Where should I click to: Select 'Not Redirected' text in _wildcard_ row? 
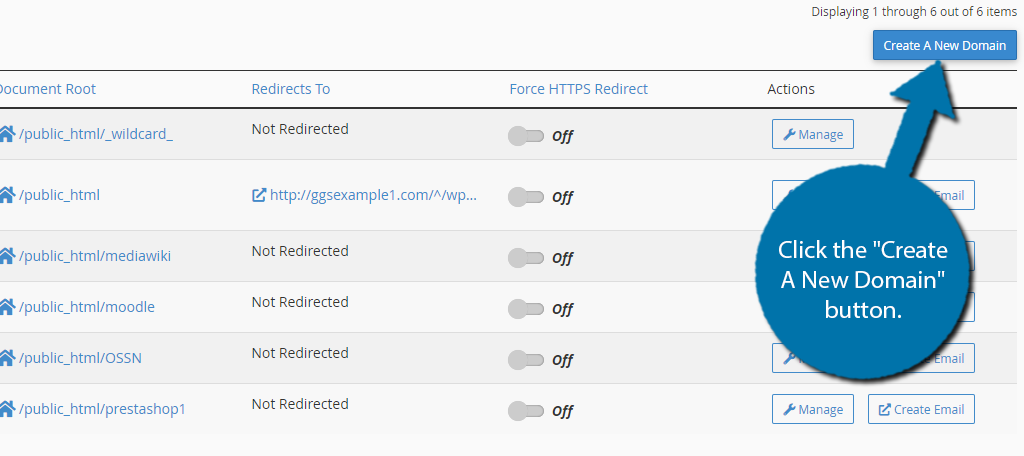(300, 129)
